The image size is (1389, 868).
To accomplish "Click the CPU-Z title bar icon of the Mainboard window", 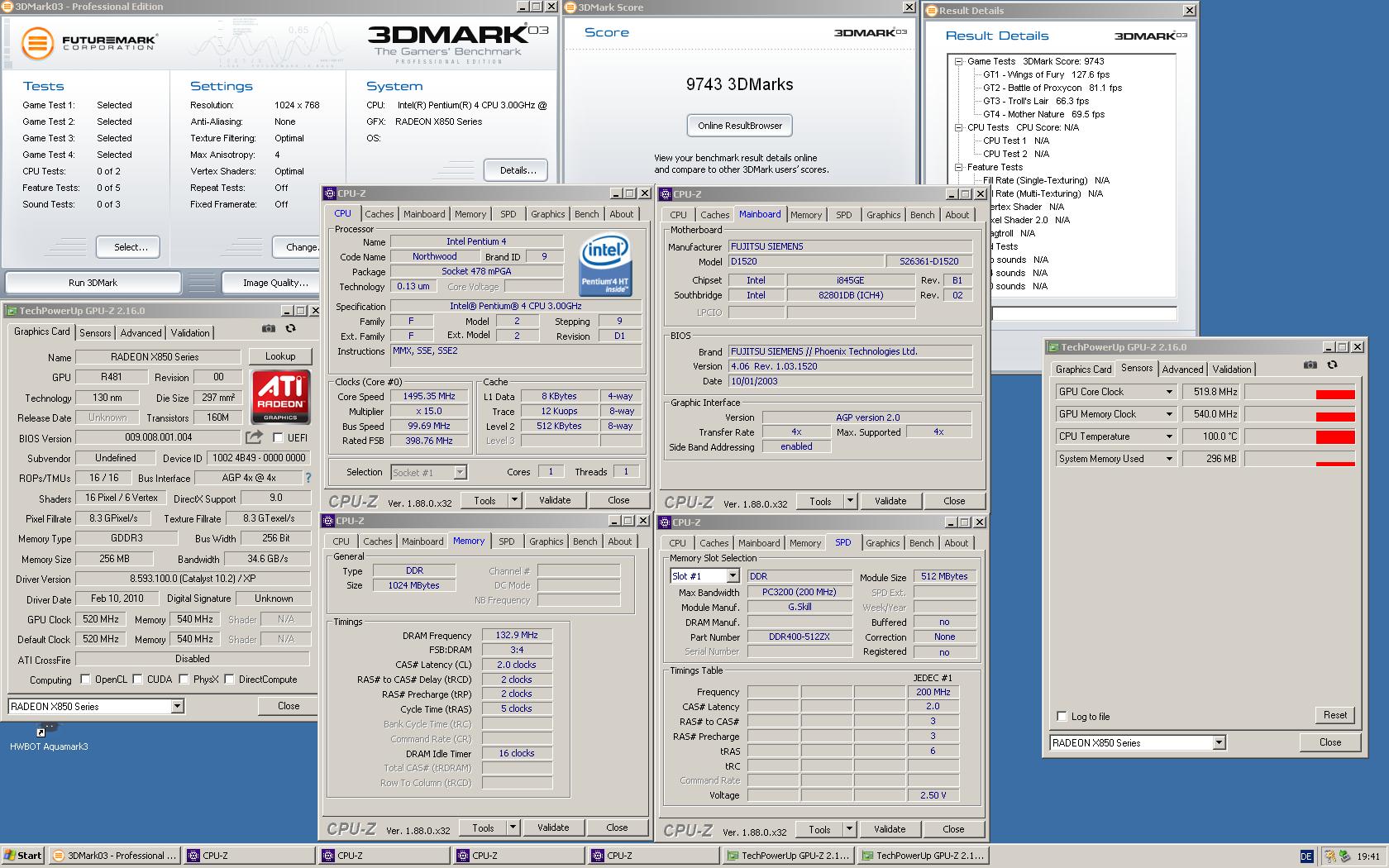I will pos(666,194).
